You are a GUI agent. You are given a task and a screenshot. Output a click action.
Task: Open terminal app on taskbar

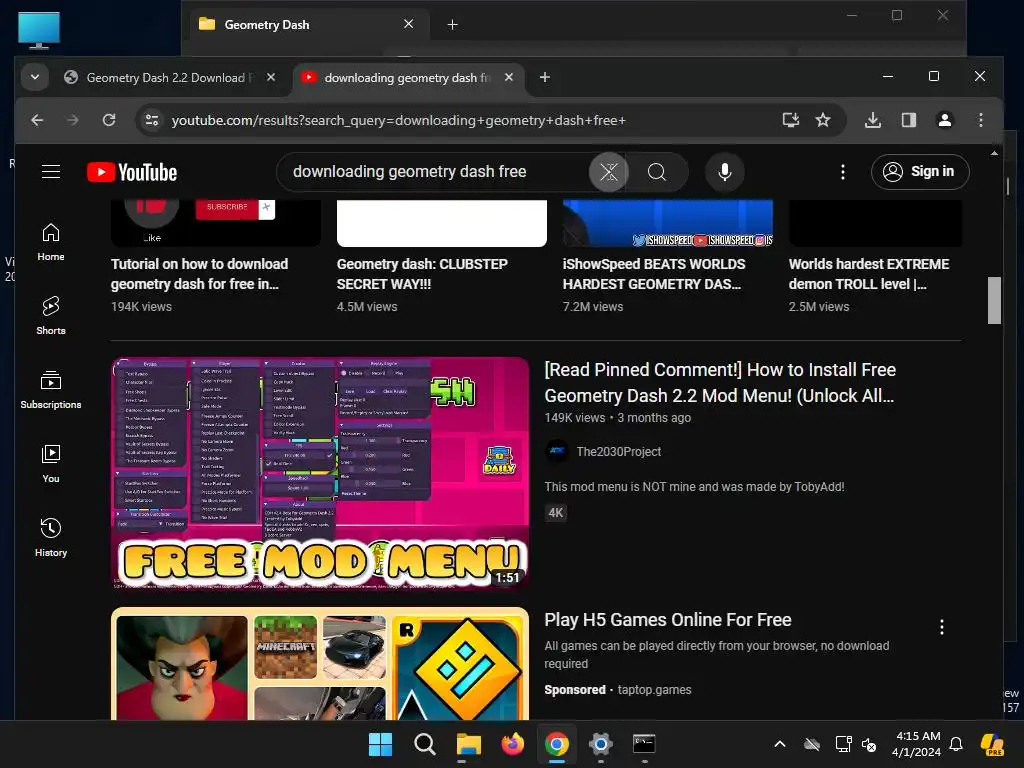644,744
